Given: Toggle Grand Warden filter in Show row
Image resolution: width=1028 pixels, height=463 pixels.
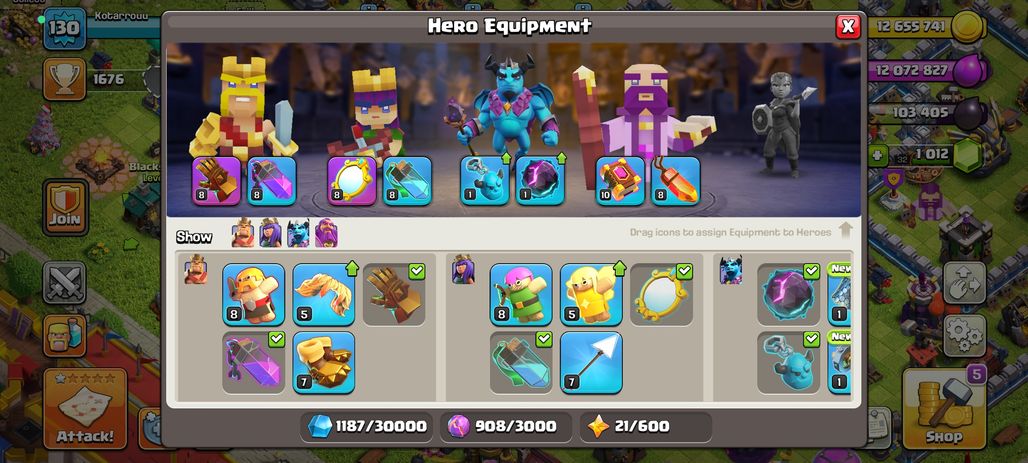Looking at the screenshot, I should click(326, 233).
